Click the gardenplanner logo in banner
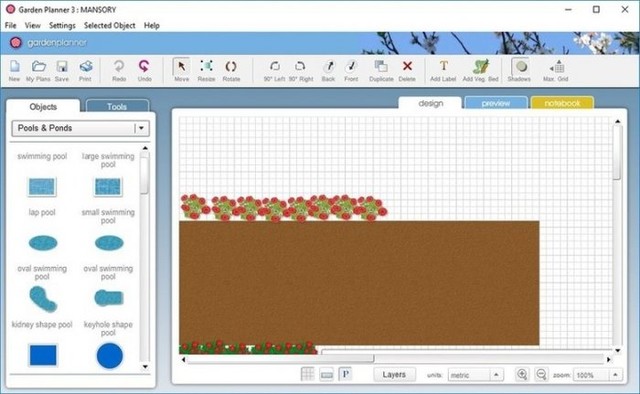 [x=49, y=42]
